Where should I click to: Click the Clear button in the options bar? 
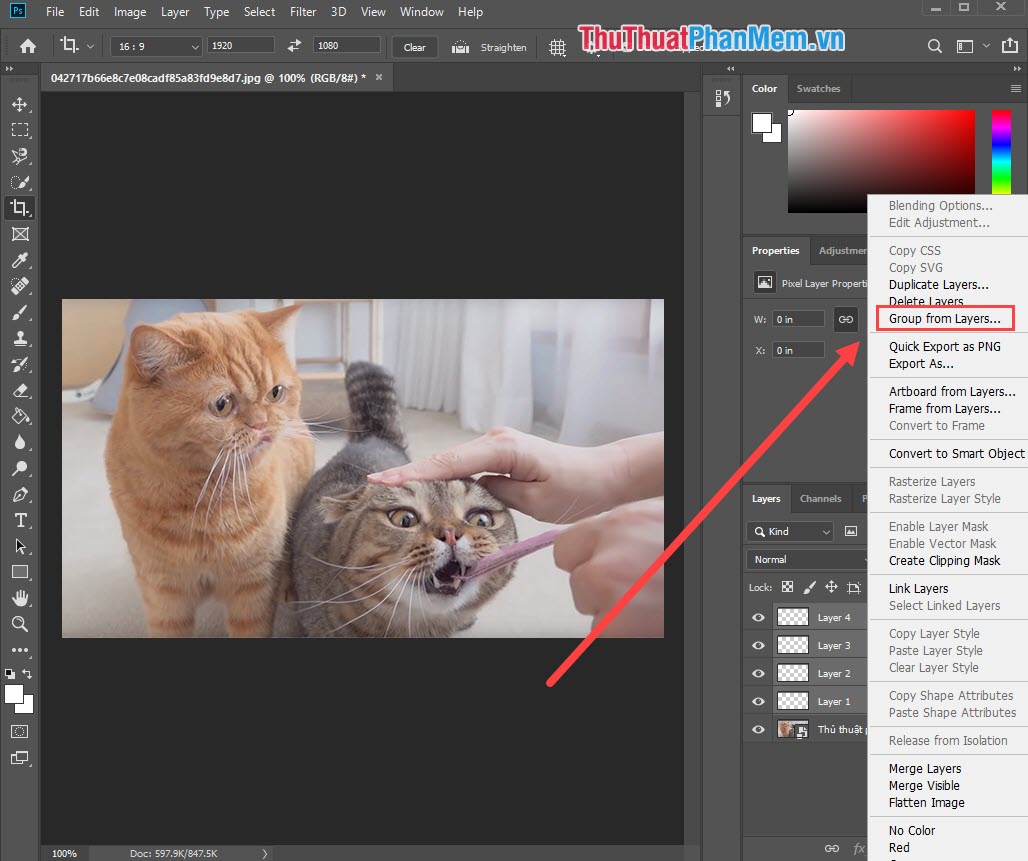coord(414,46)
